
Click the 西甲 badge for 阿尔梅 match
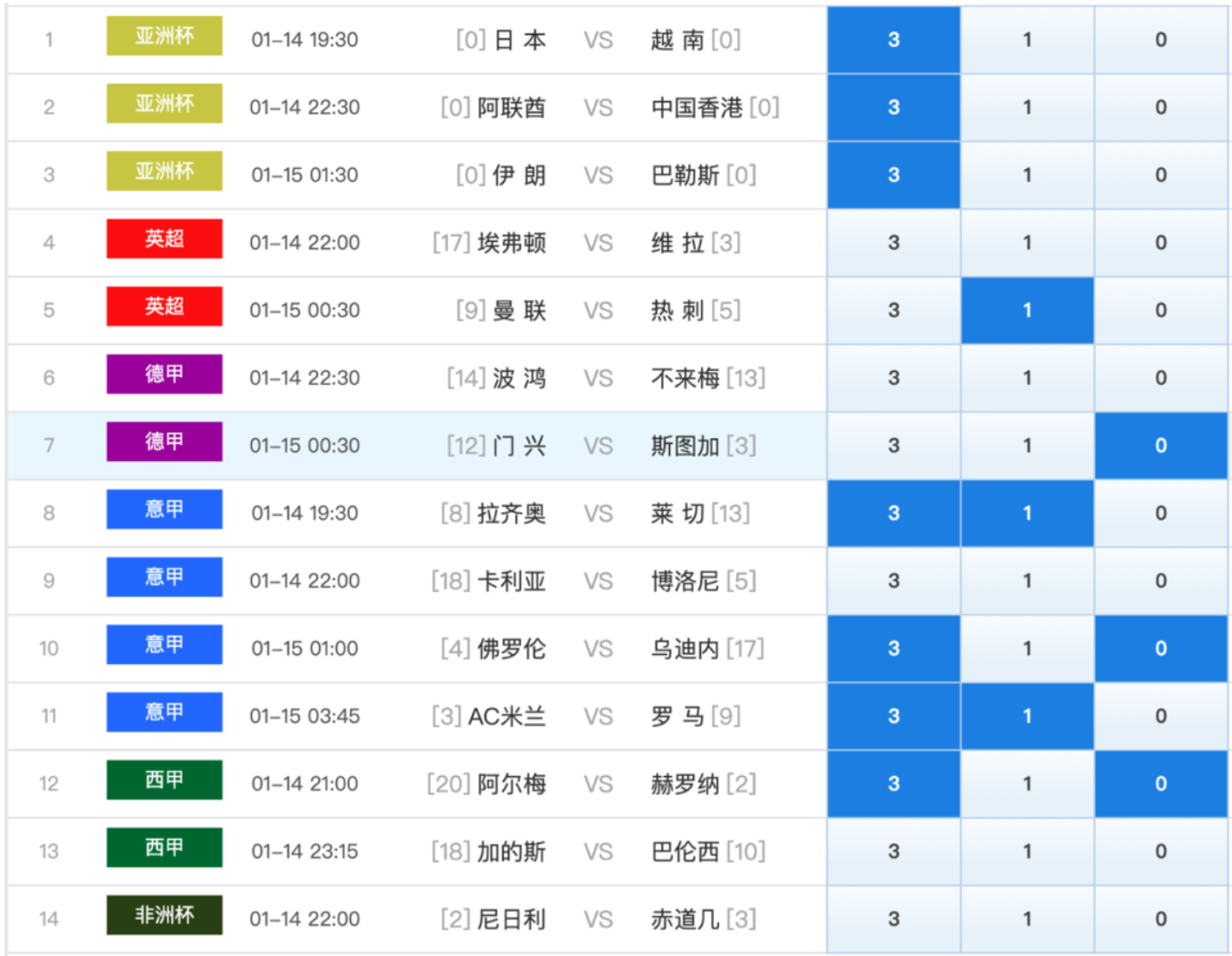[x=165, y=780]
